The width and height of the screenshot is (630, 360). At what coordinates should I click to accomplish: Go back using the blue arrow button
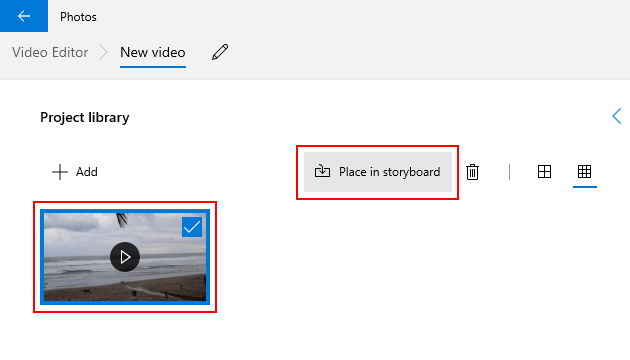click(24, 16)
